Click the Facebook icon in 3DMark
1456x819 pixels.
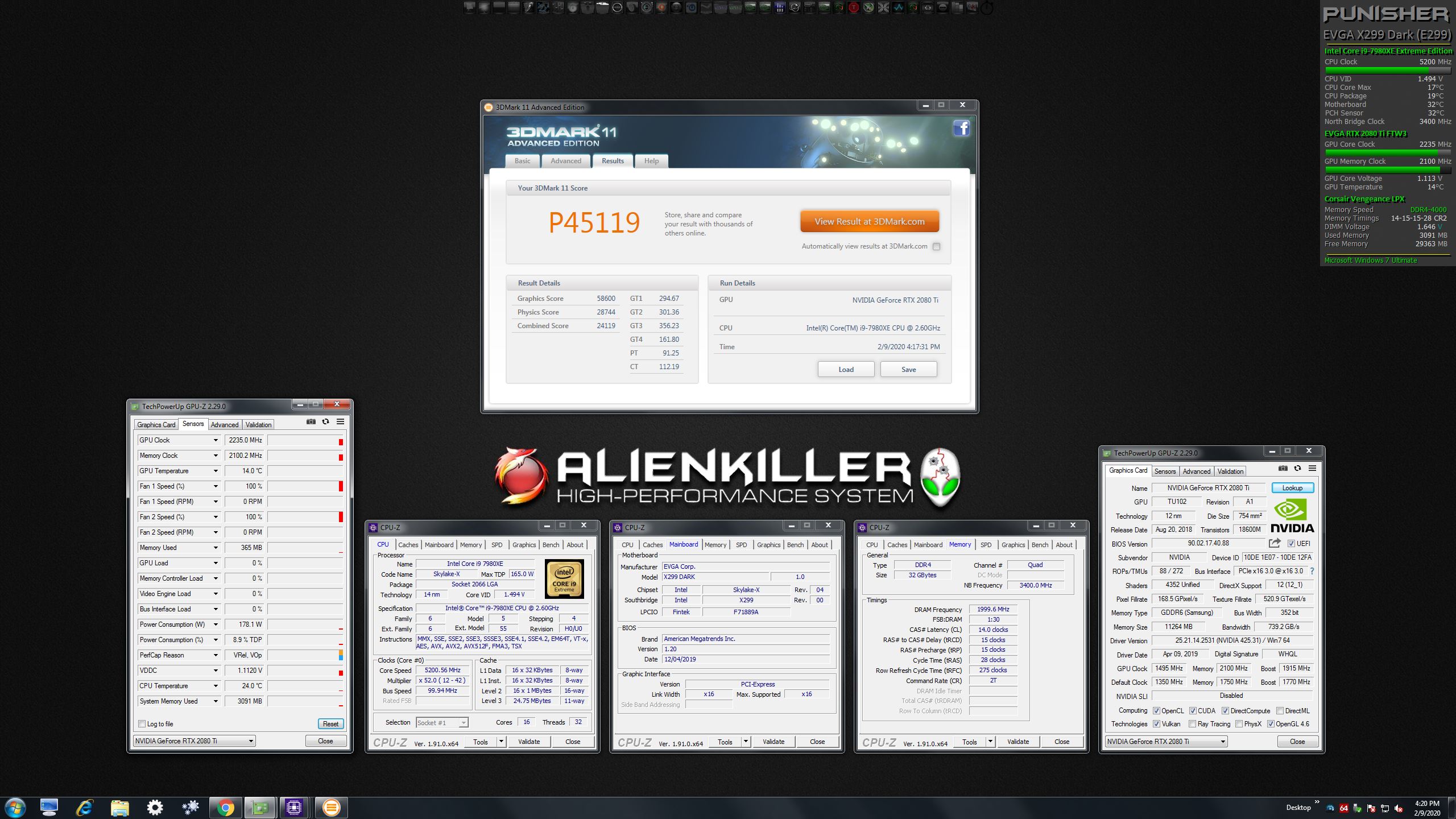pyautogui.click(x=961, y=128)
